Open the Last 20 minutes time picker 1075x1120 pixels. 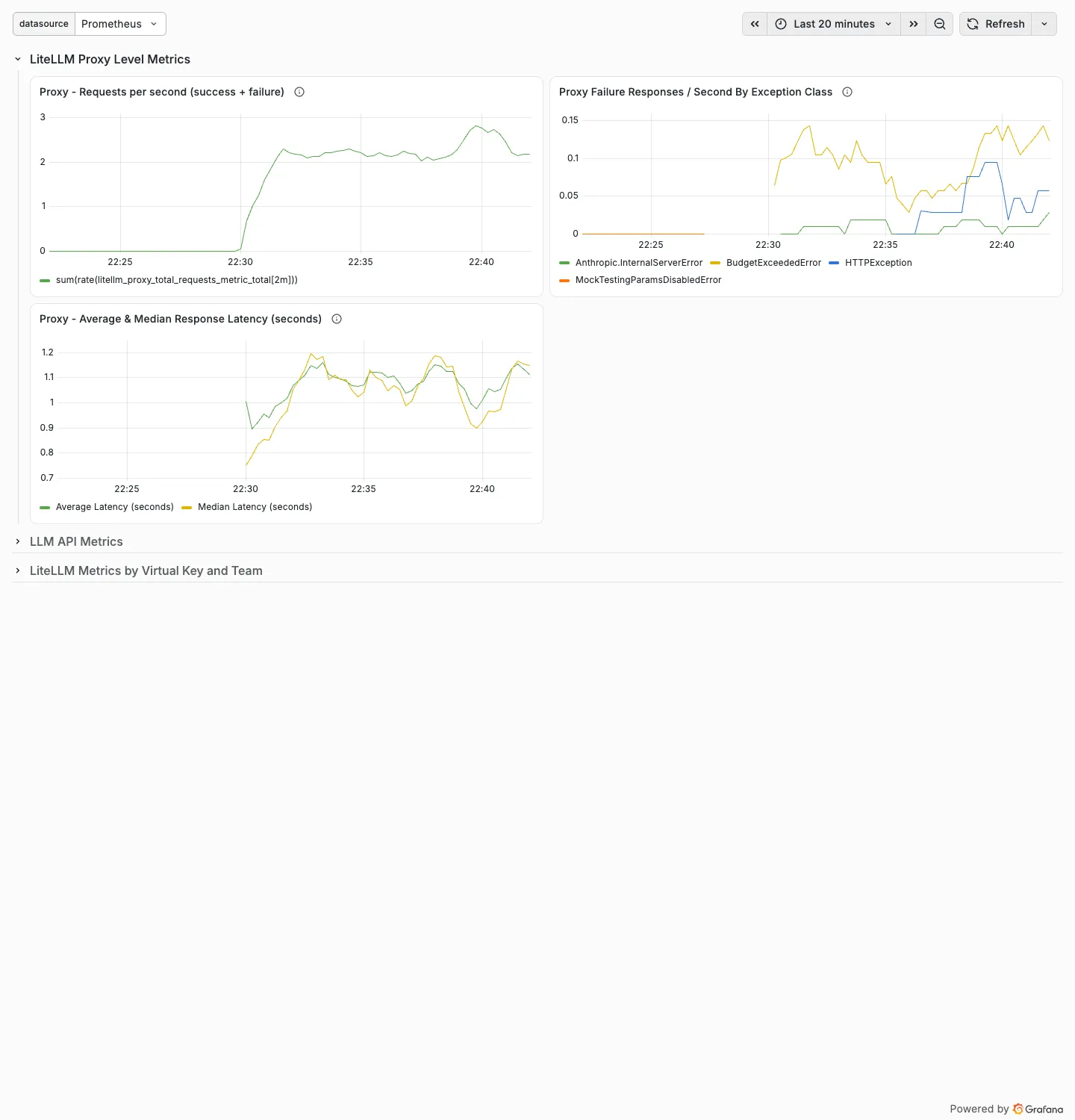[834, 24]
